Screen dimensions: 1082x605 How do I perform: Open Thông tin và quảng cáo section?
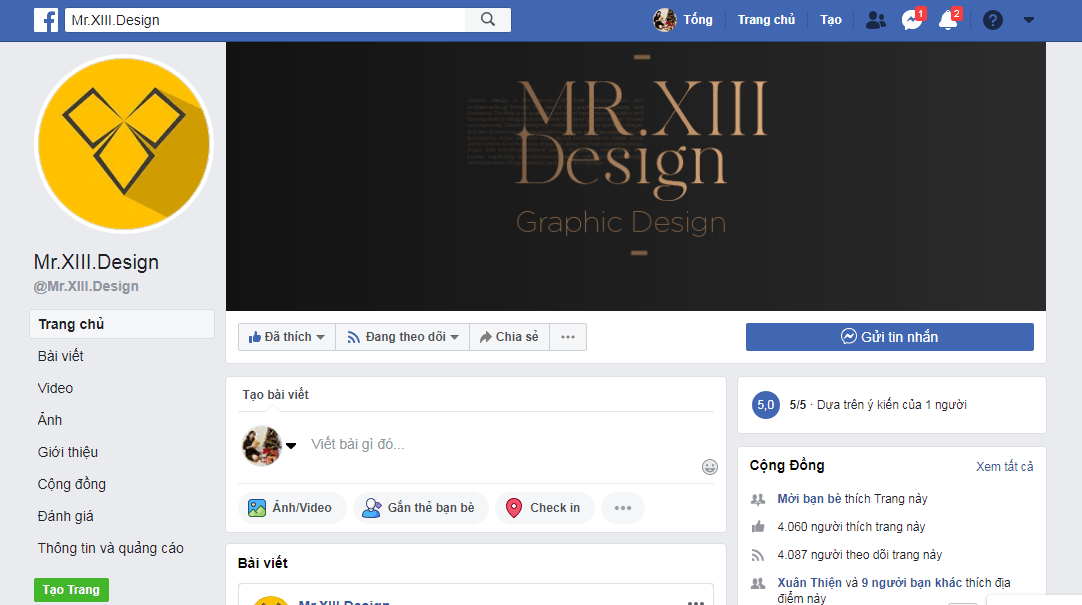tap(110, 548)
